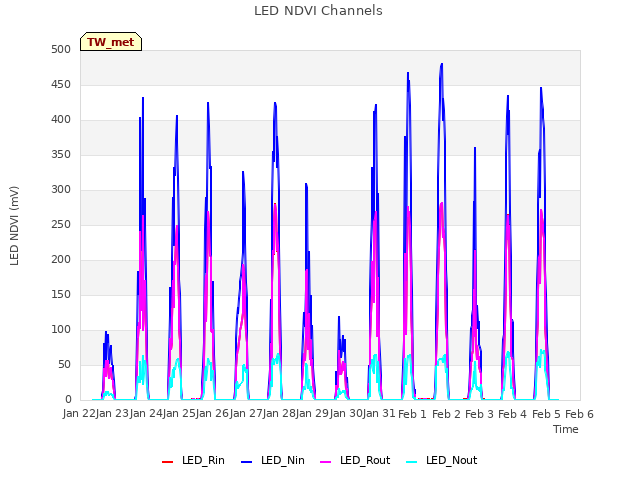
Task: Click the 400 y-axis tick label
Action: tap(61, 120)
